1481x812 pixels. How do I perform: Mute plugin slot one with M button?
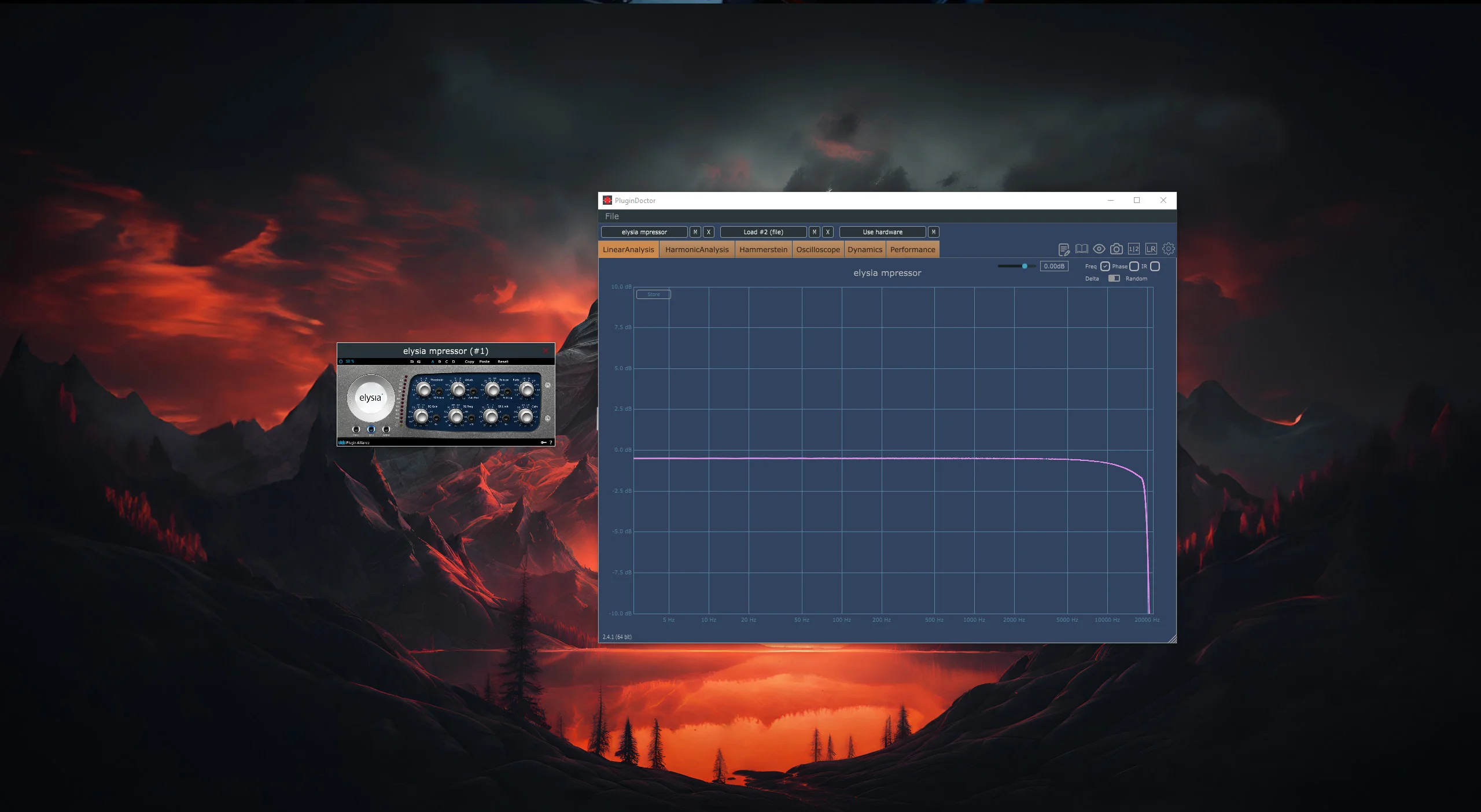pyautogui.click(x=695, y=232)
